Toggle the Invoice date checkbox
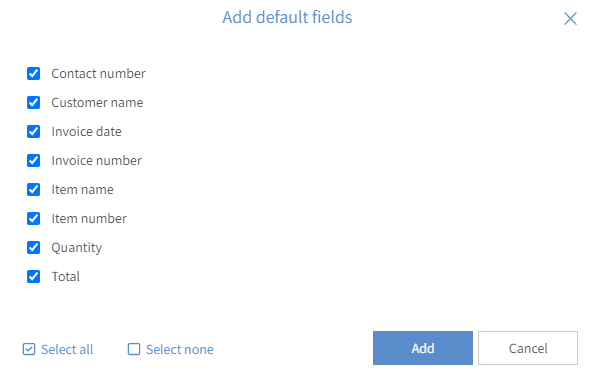Screen dimensions: 591x381 pos(34,132)
